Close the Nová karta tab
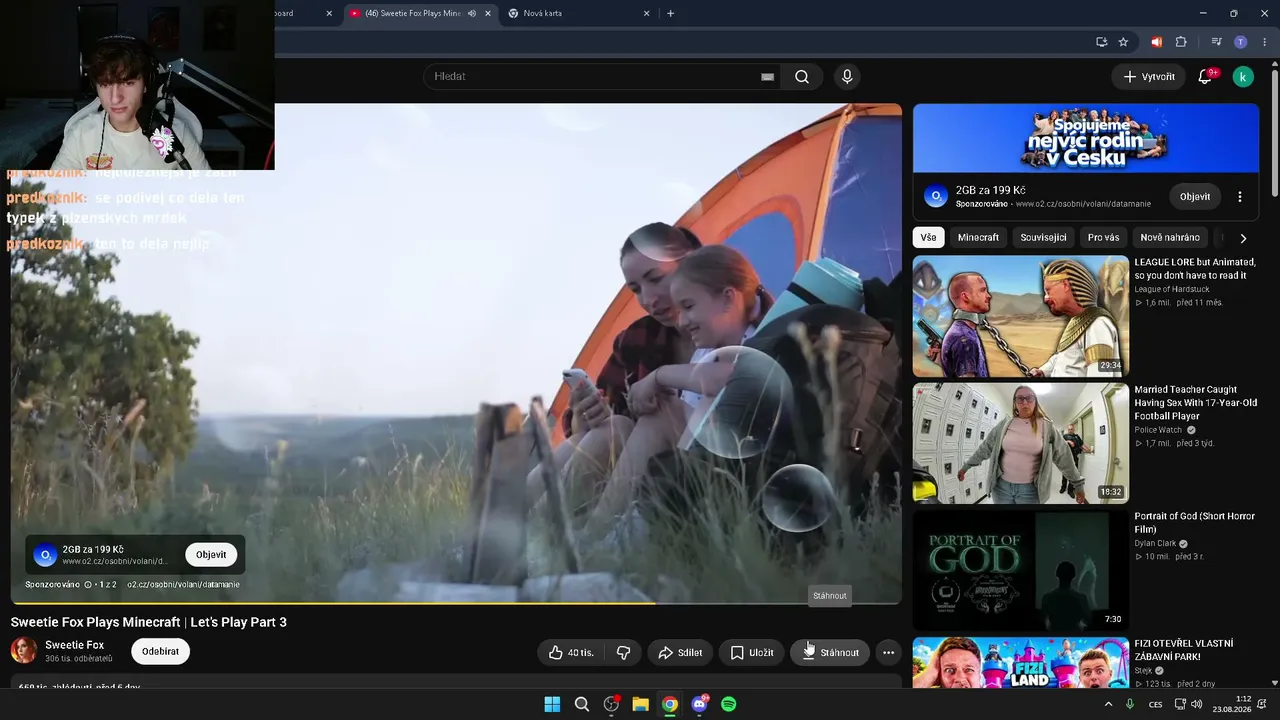Image resolution: width=1280 pixels, height=720 pixels. [646, 13]
